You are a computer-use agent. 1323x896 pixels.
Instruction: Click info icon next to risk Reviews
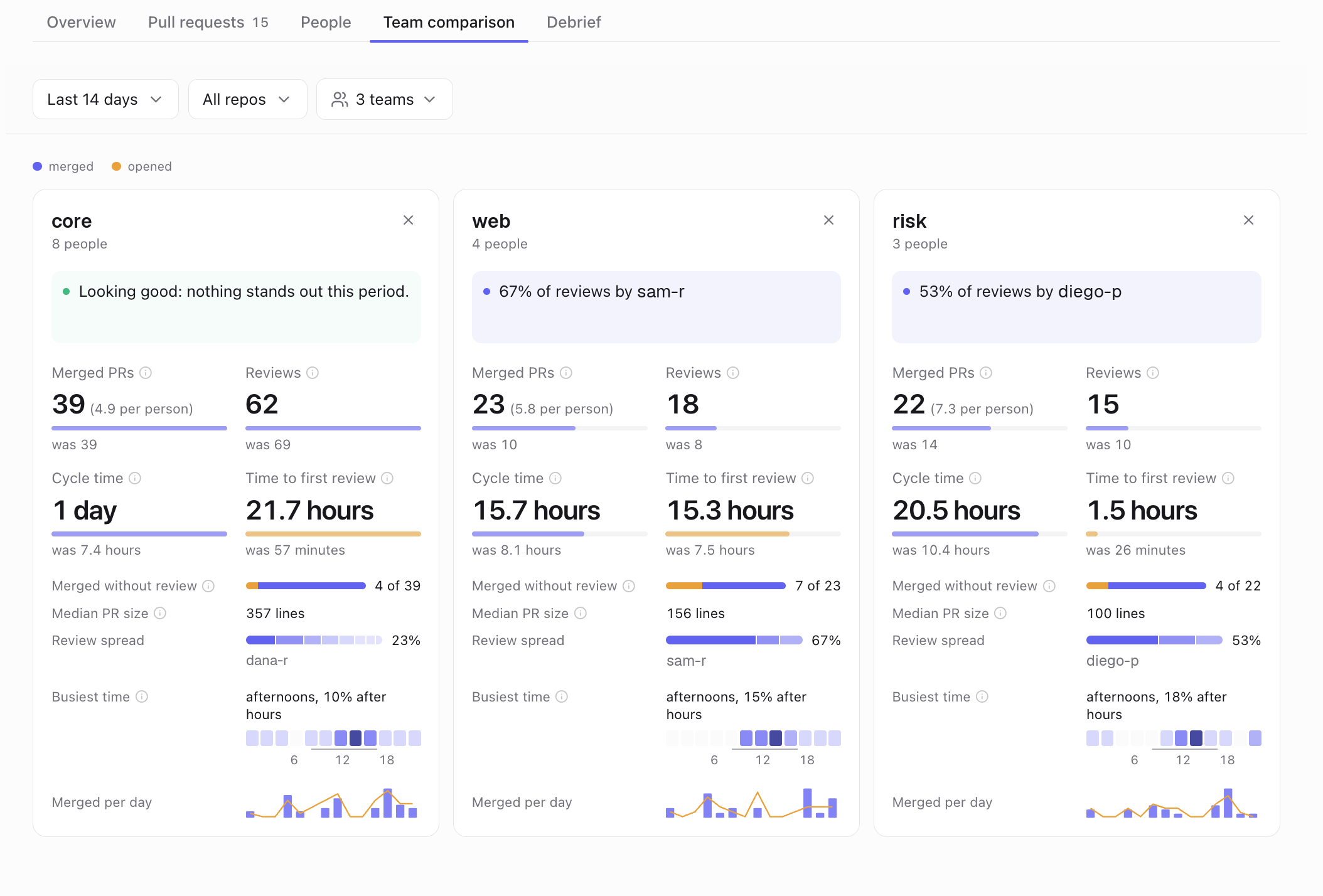tap(1153, 373)
